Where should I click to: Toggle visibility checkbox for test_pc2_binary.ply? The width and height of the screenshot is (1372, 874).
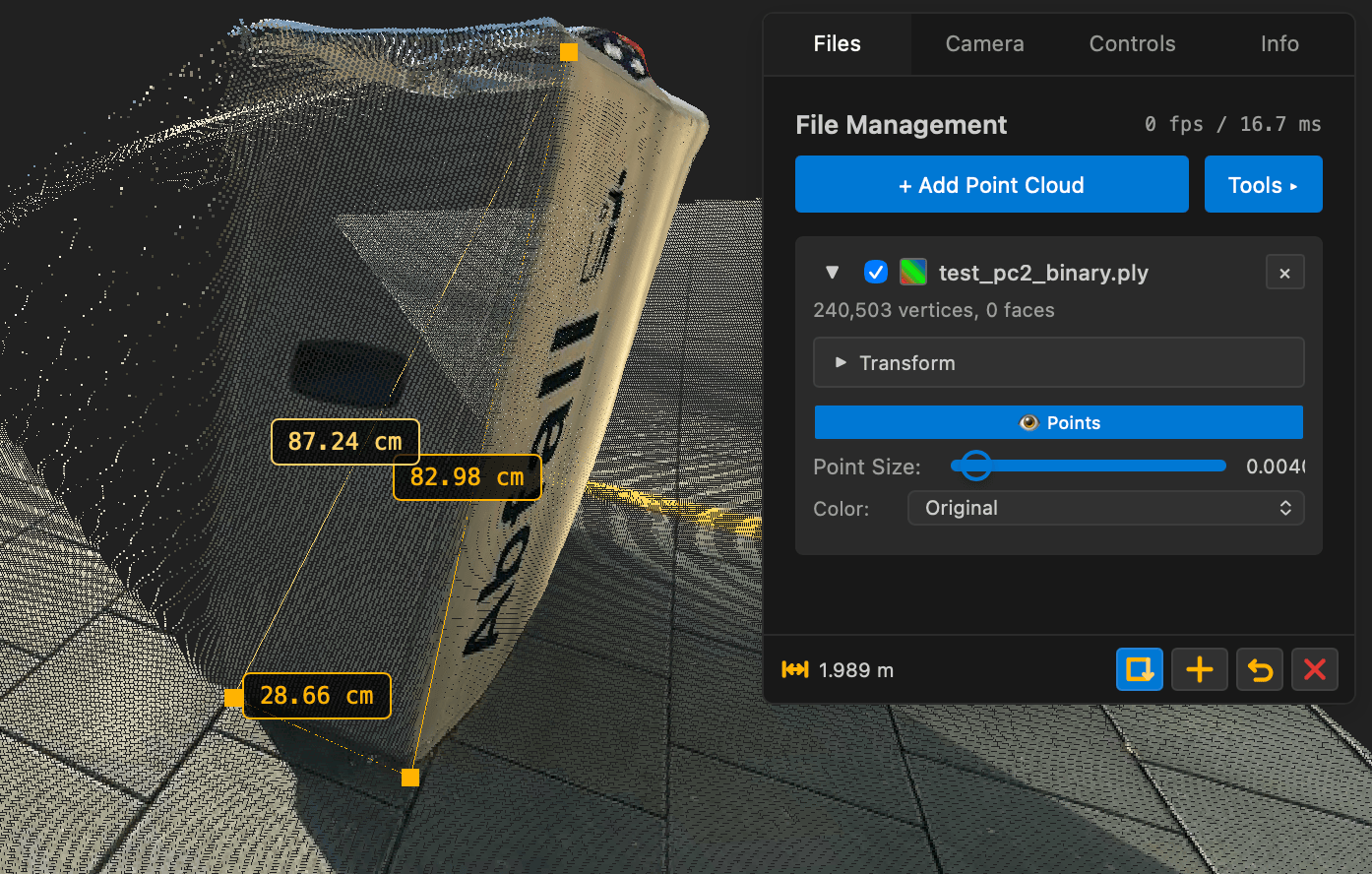tap(875, 272)
